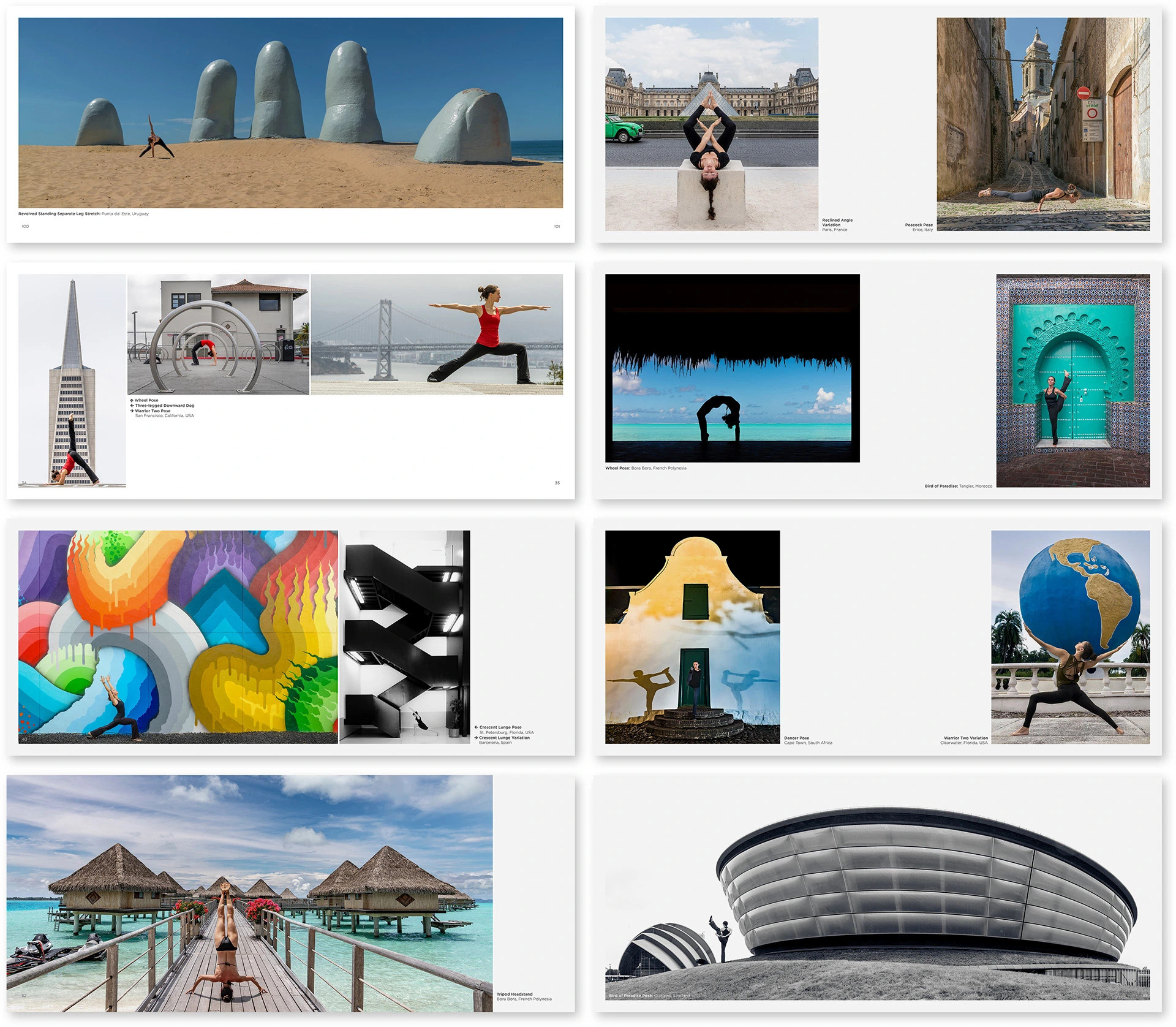1176x1027 pixels.
Task: Select the blue globe sculpture photo
Action: (x=1070, y=636)
